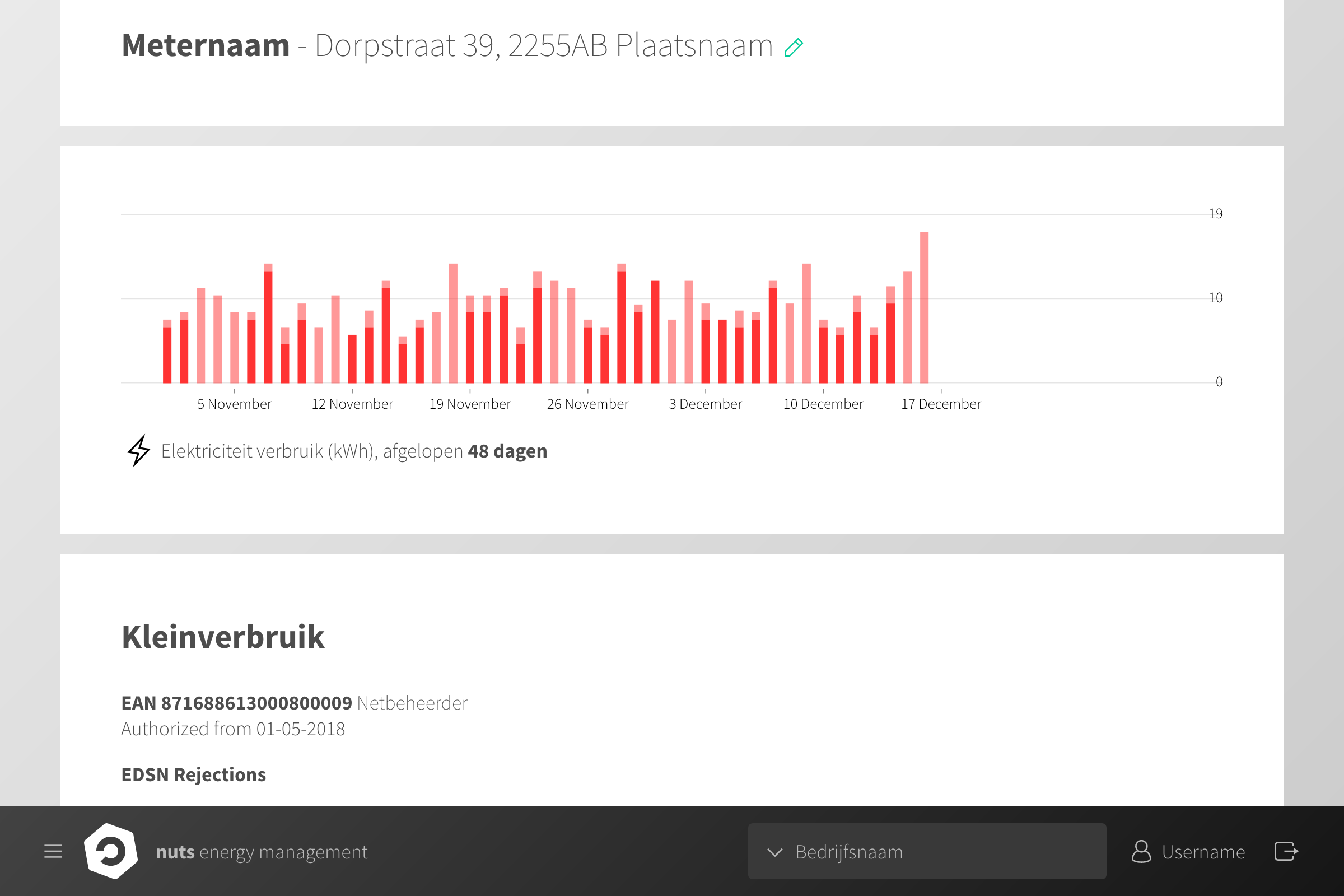This screenshot has width=1344, height=896.
Task: Click the 26 November axis label
Action: pos(587,404)
